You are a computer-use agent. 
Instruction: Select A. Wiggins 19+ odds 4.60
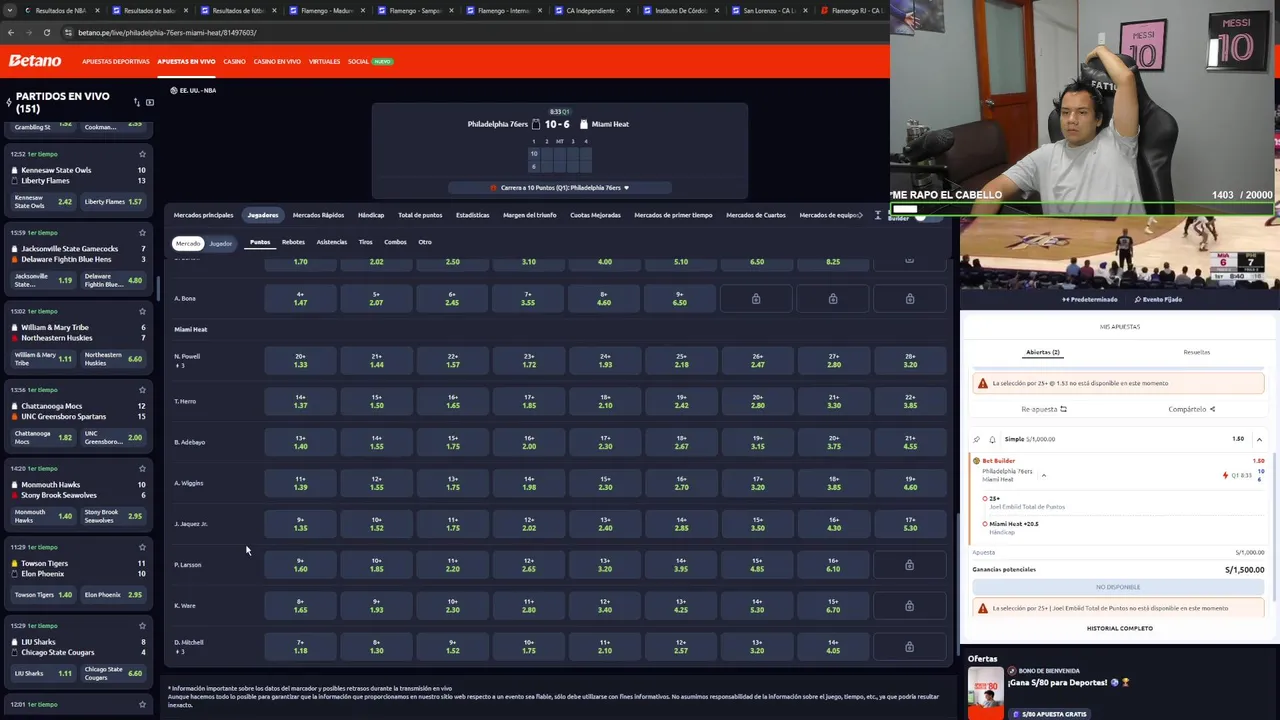pyautogui.click(x=909, y=483)
